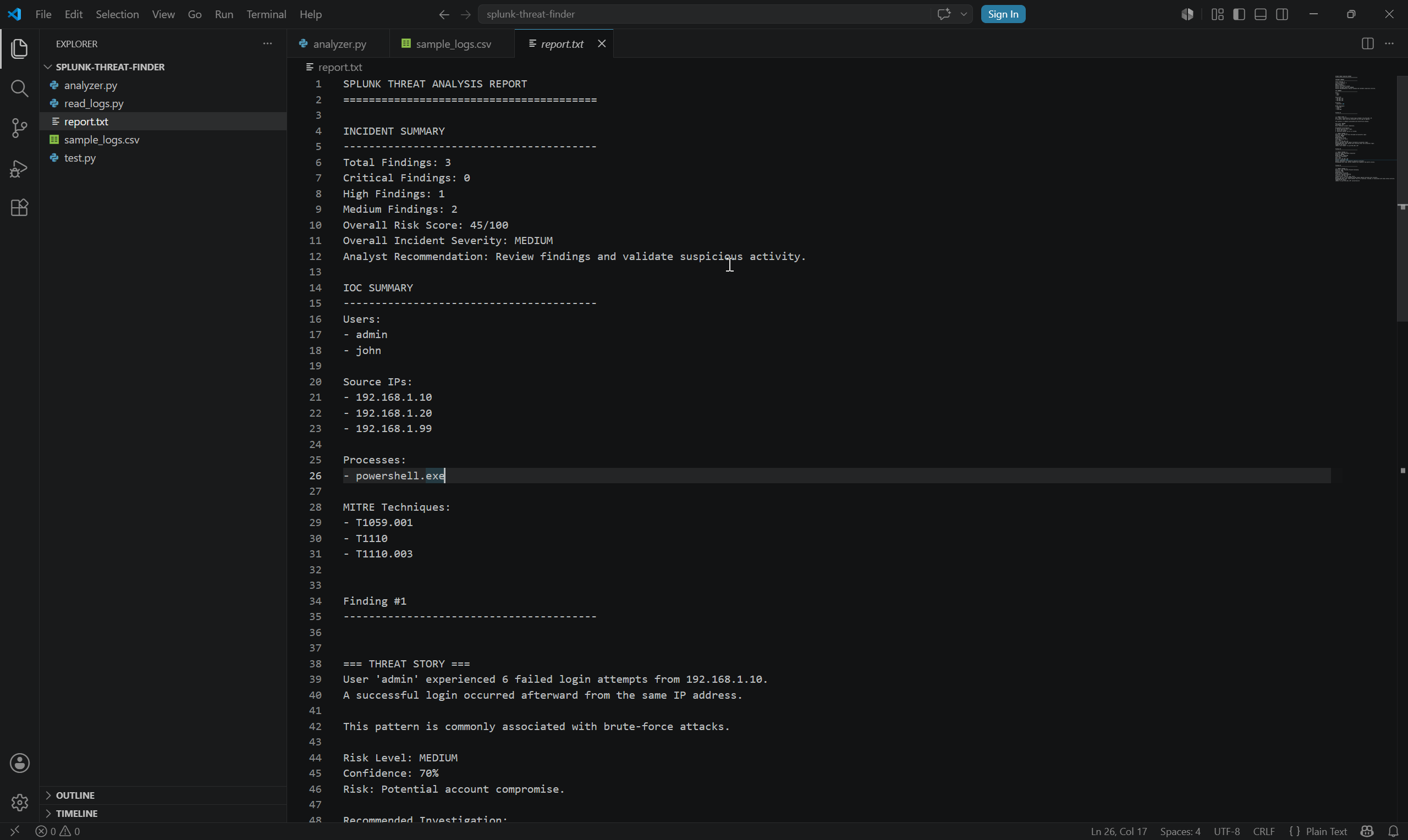Viewport: 1408px width, 840px height.
Task: Switch to the analyzer.py tab
Action: pyautogui.click(x=338, y=43)
